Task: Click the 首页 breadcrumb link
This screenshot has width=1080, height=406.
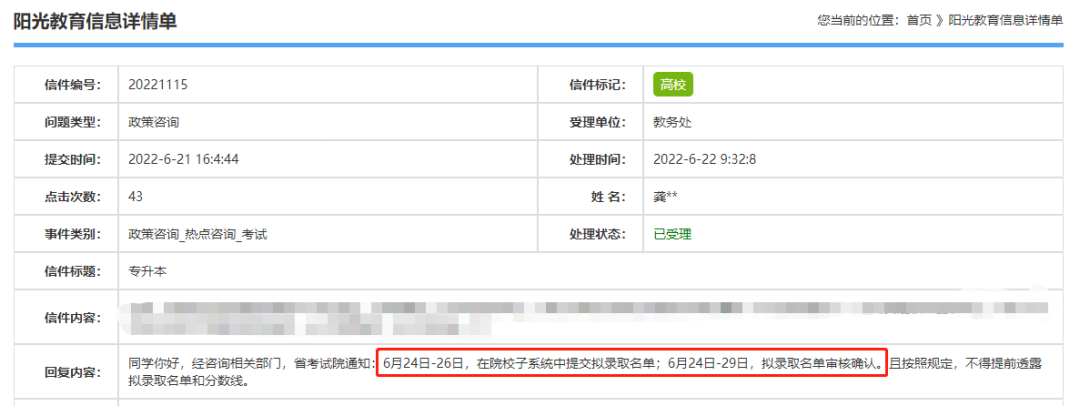Action: tap(919, 20)
